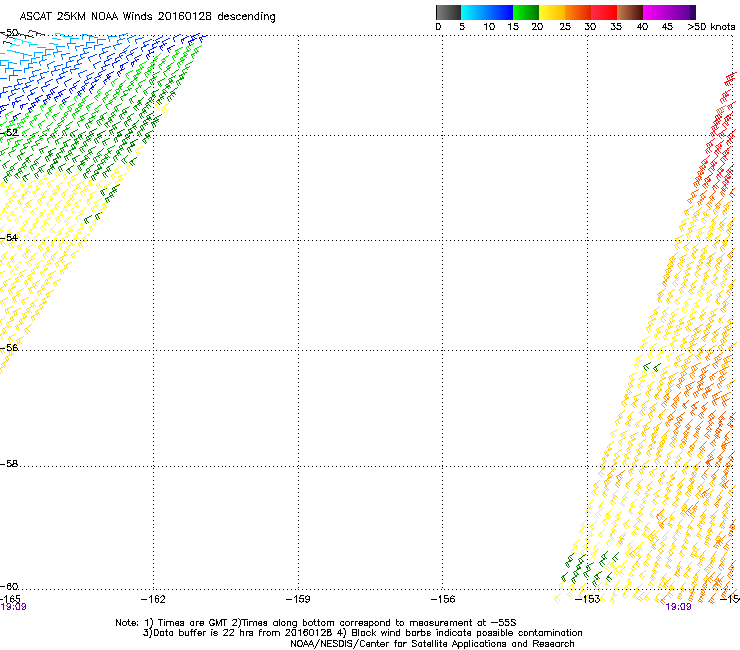Screen dimensions: 740x650
Task: Click the ASCAT 25KM NOAA Winds title
Action: 147,17
